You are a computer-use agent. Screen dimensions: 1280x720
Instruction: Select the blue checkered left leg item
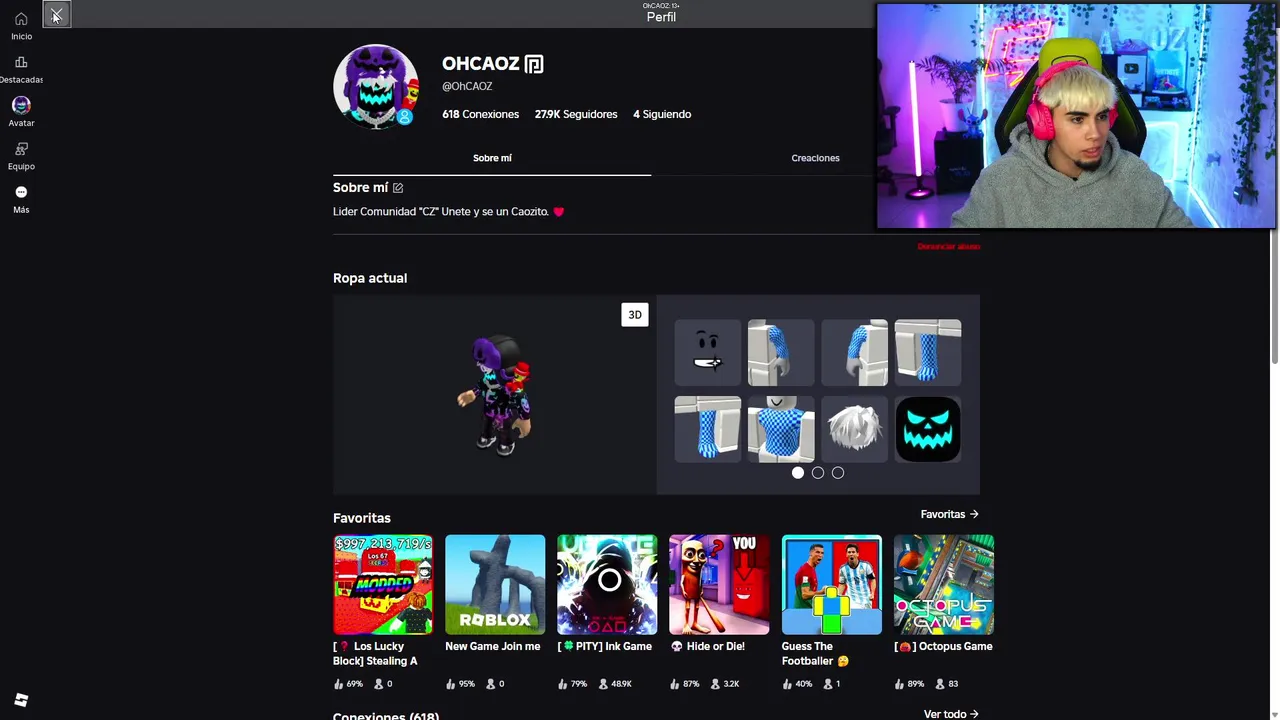coord(928,352)
